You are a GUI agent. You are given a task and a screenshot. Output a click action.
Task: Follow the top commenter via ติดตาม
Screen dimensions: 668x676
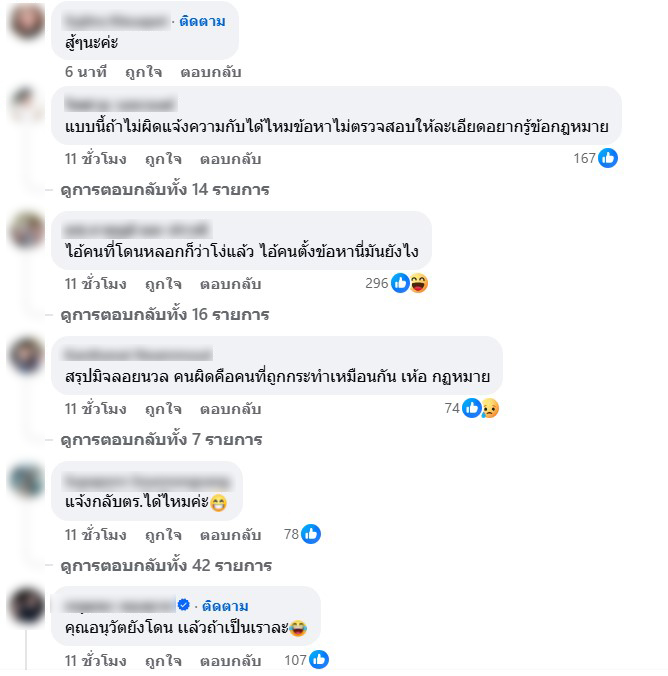(202, 21)
